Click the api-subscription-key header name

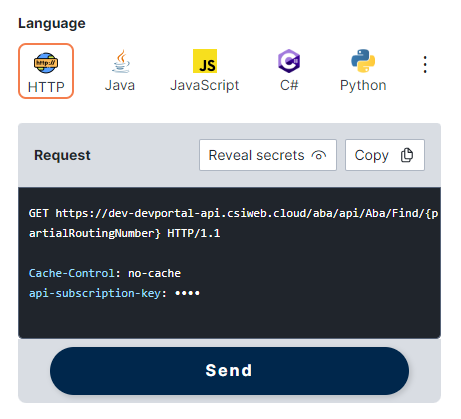click(95, 293)
